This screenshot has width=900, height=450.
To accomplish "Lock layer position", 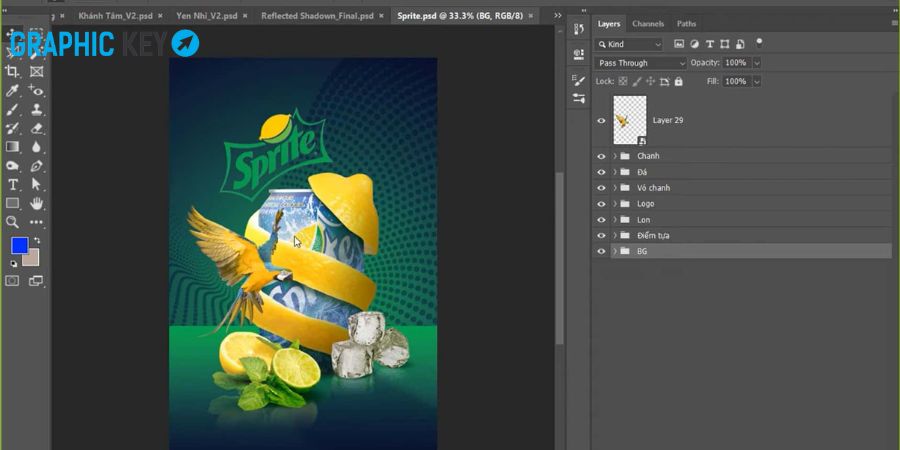I will (x=651, y=82).
